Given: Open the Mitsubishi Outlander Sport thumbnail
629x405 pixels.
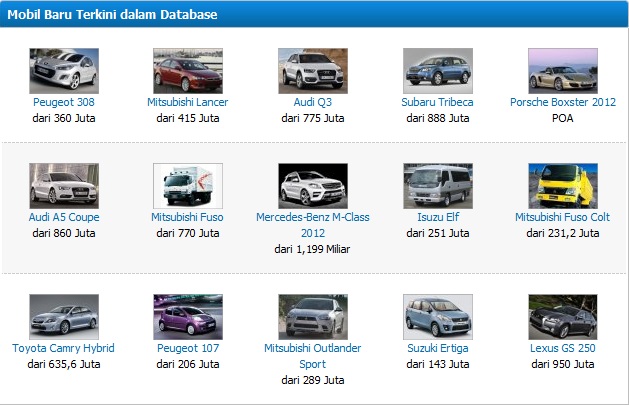Looking at the screenshot, I should 313,317.
